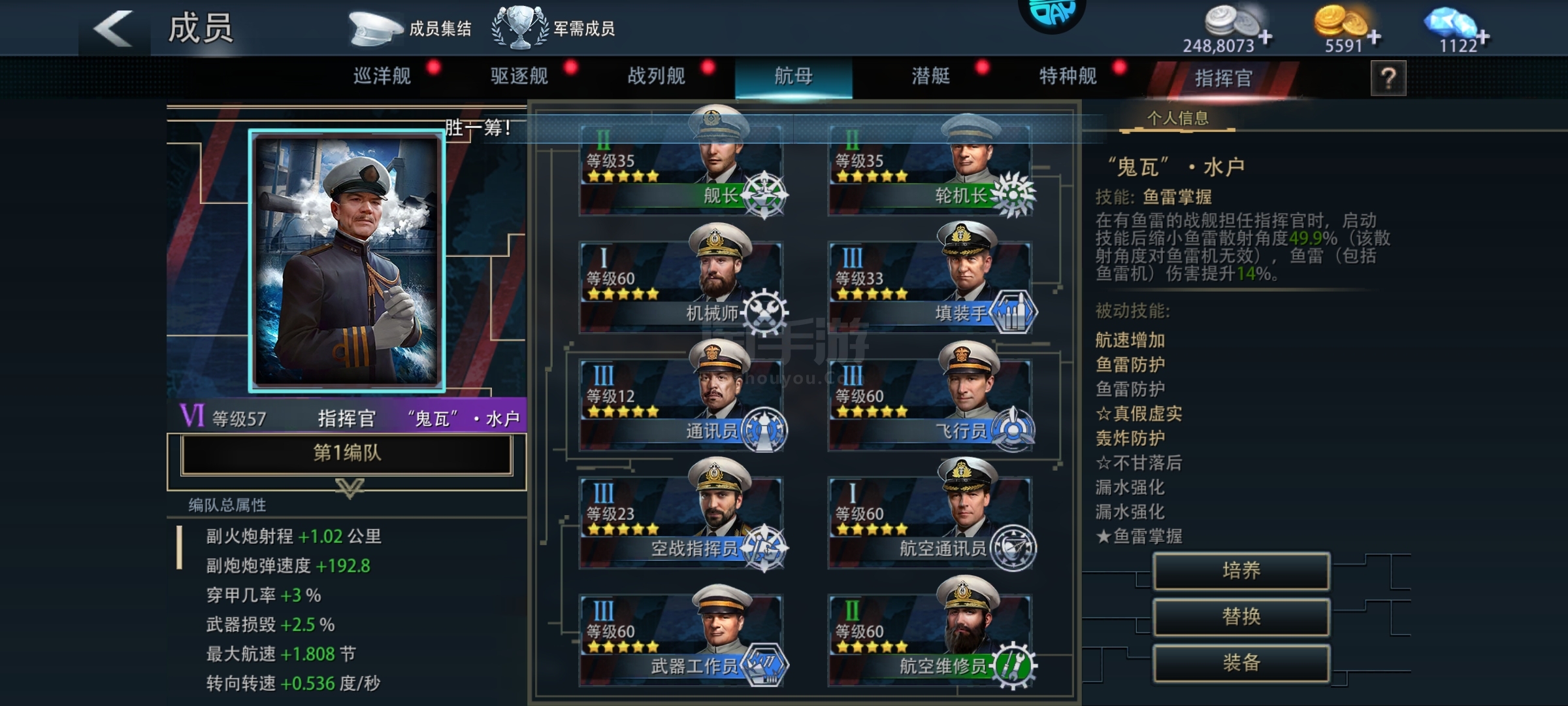
Task: Switch to the 潜艇 tab
Action: [x=931, y=76]
